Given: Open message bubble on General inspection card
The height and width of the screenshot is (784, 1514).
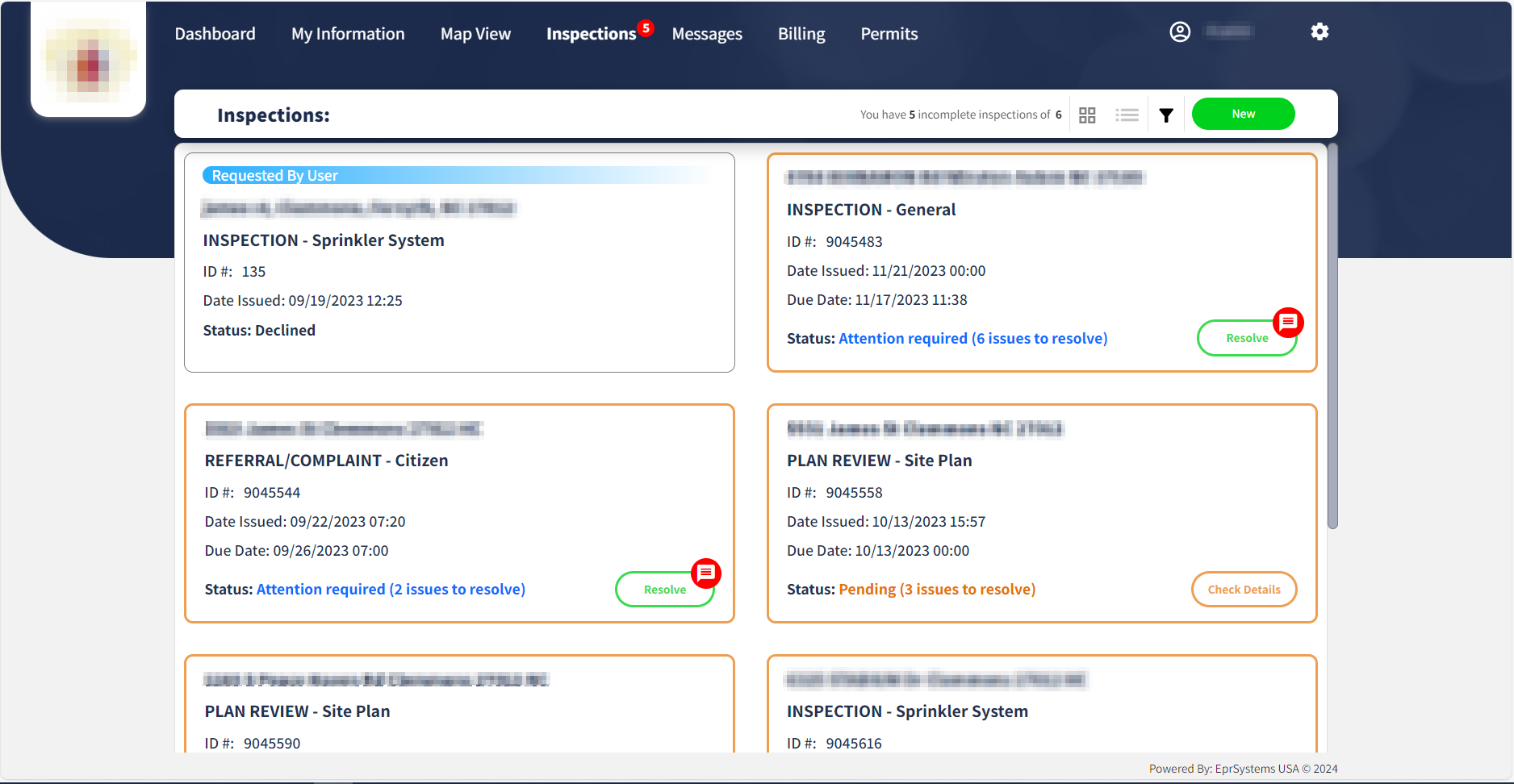Looking at the screenshot, I should (1288, 323).
